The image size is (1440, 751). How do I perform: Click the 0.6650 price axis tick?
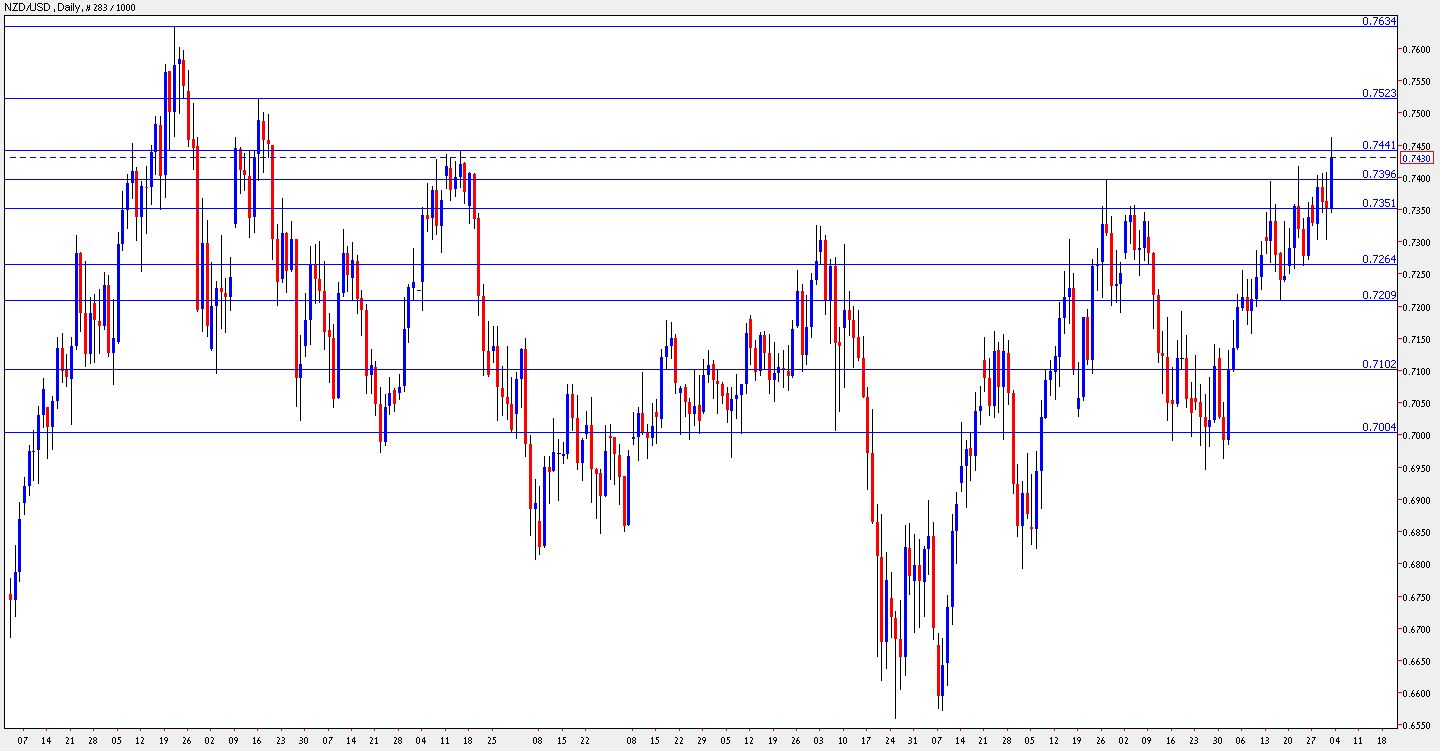pos(1417,662)
